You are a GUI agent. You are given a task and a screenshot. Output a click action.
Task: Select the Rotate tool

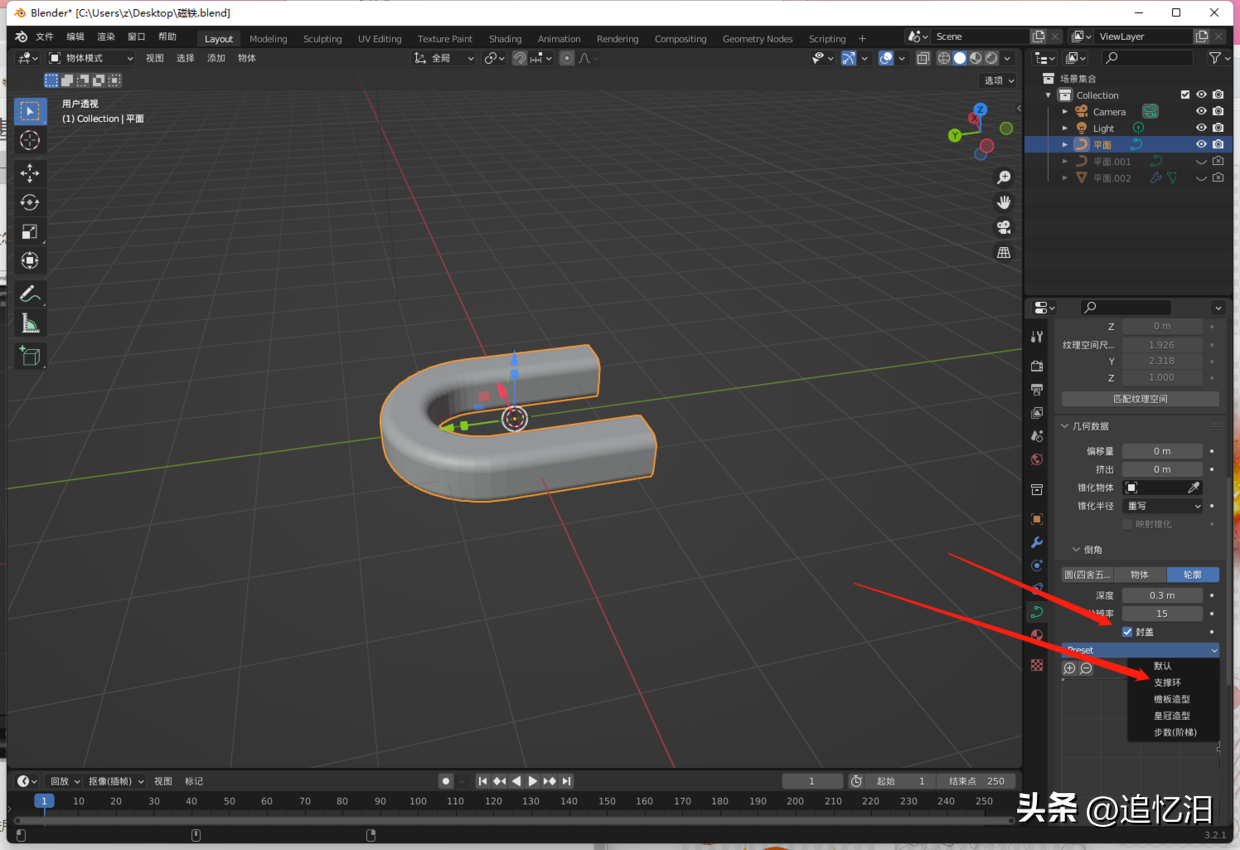click(x=29, y=202)
